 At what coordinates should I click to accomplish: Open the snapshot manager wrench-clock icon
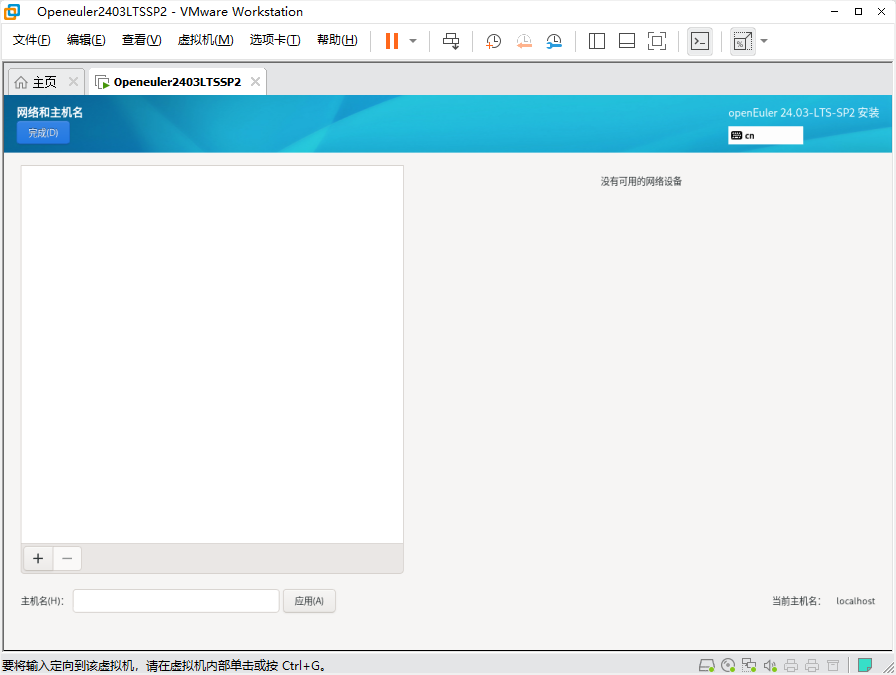coord(554,41)
